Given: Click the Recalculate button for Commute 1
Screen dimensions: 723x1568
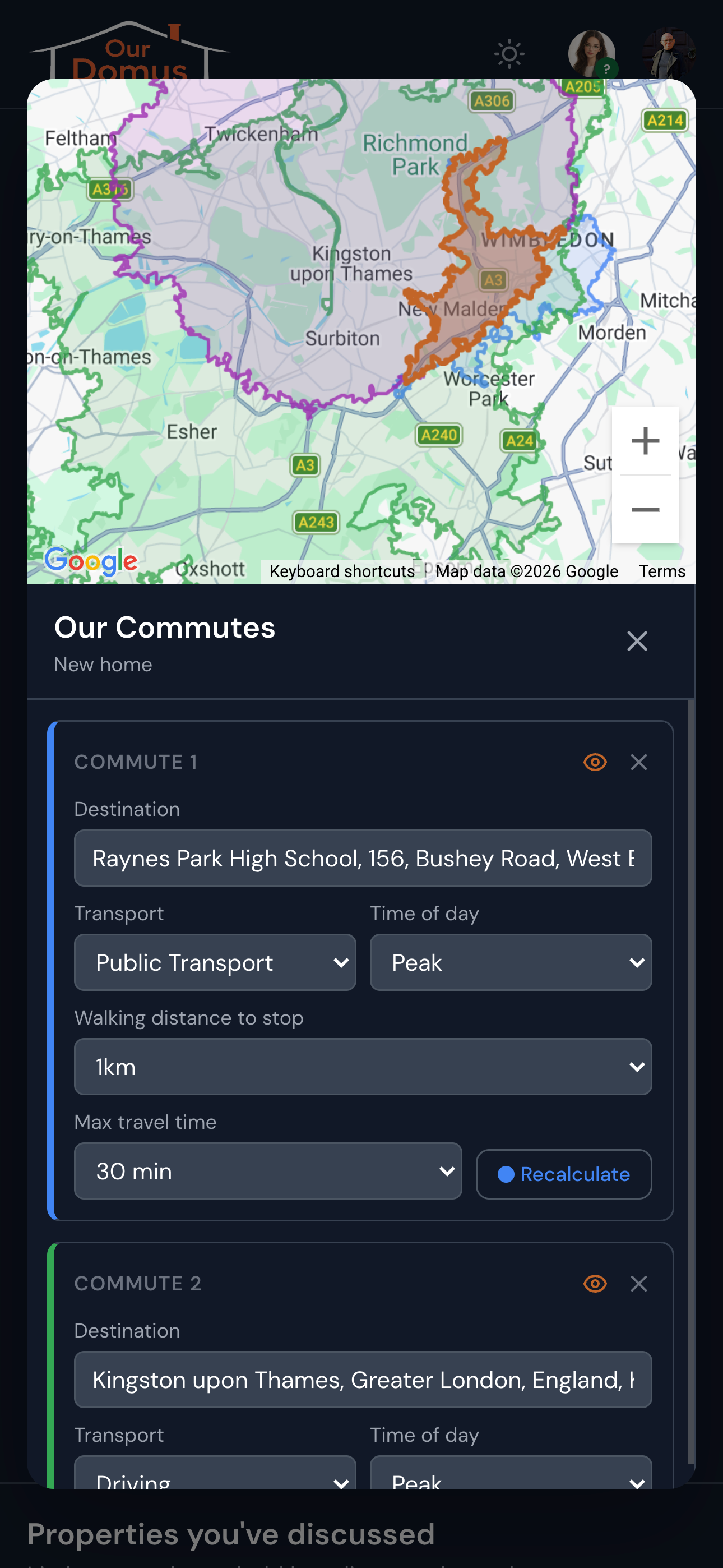Looking at the screenshot, I should pos(564,1174).
